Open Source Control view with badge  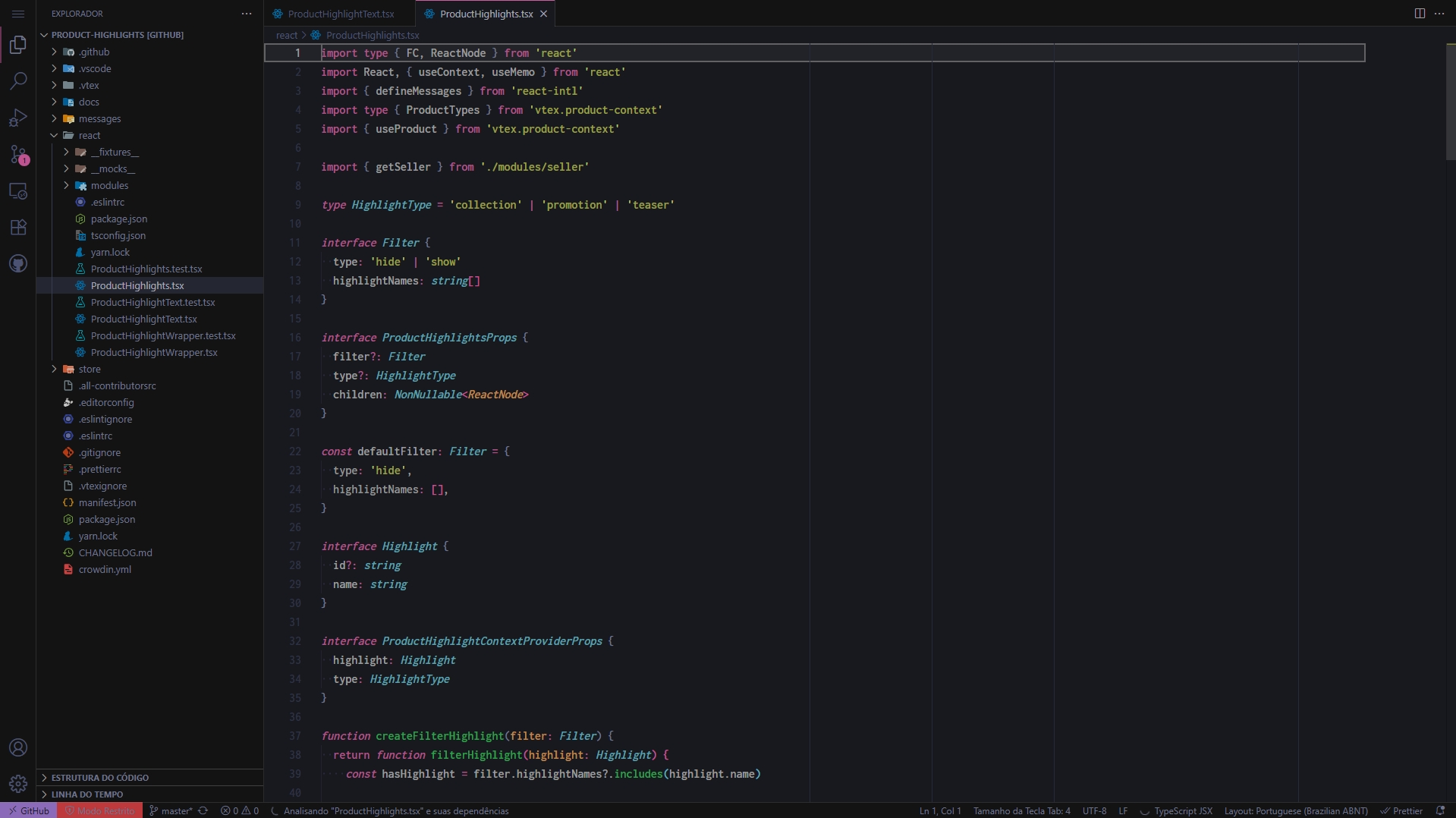coord(18,154)
